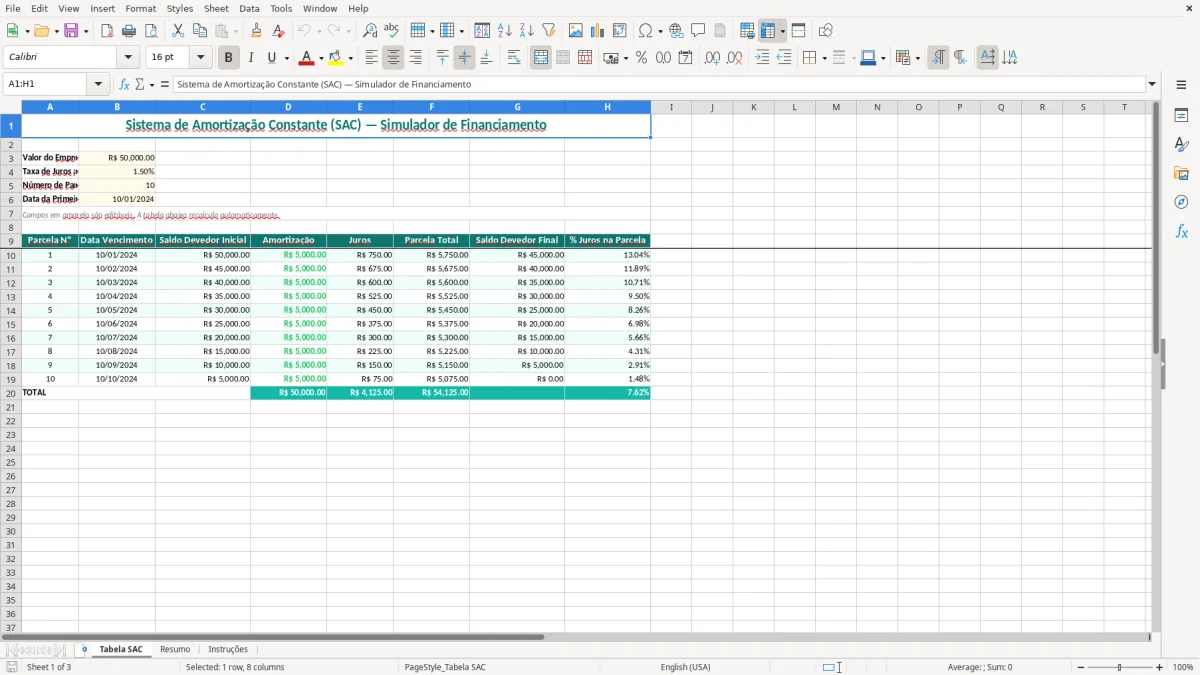Click the Print icon in toolbar
The width and height of the screenshot is (1200, 675).
[x=129, y=31]
